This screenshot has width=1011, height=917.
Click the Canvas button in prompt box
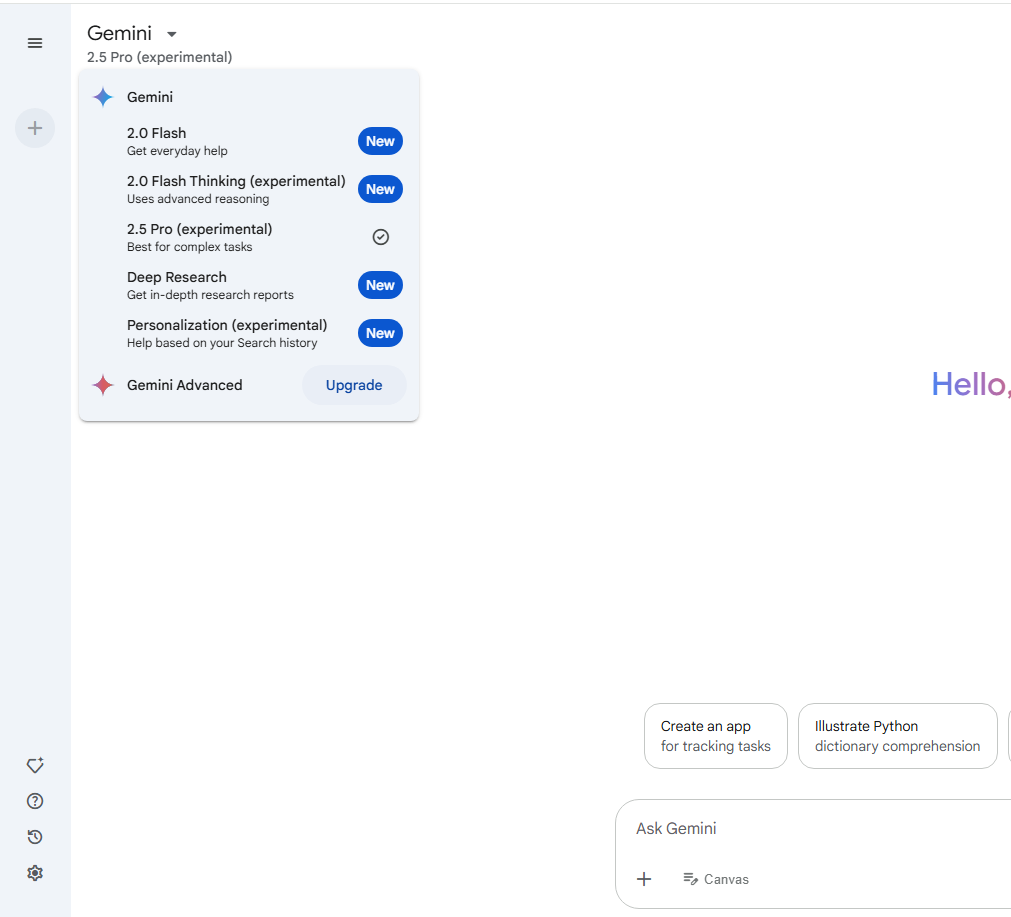coord(716,879)
